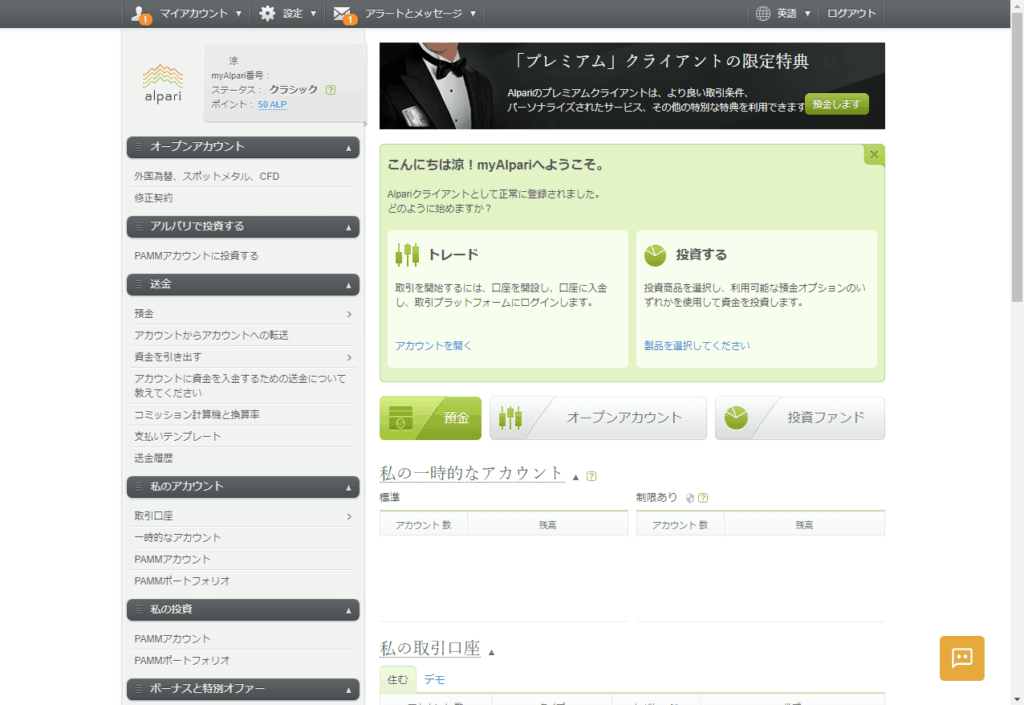Click the pie chart icon in 投資する card
The width and height of the screenshot is (1024, 705).
655,255
